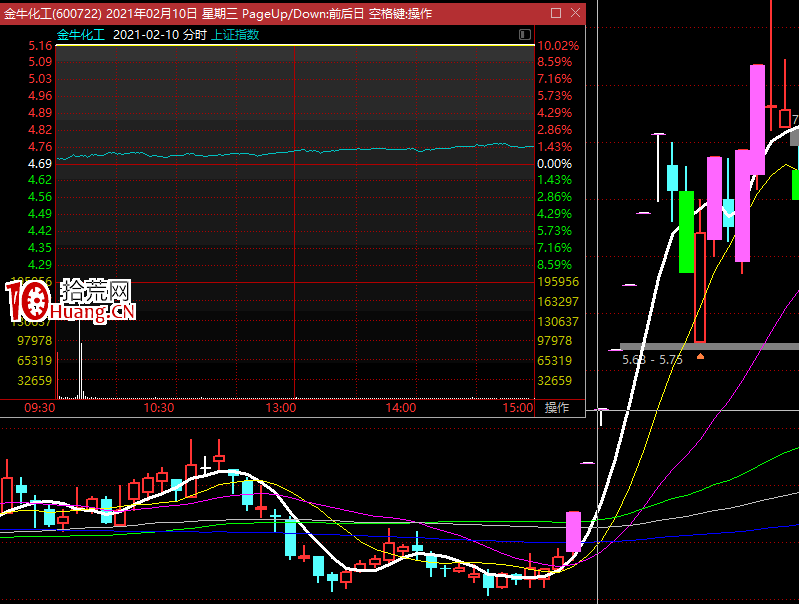Click the 163297 volume label

click(x=558, y=302)
